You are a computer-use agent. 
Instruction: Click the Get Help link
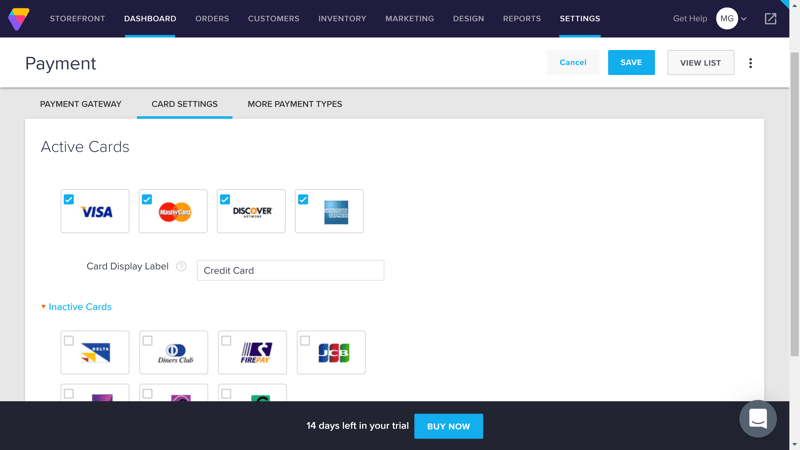pyautogui.click(x=690, y=19)
